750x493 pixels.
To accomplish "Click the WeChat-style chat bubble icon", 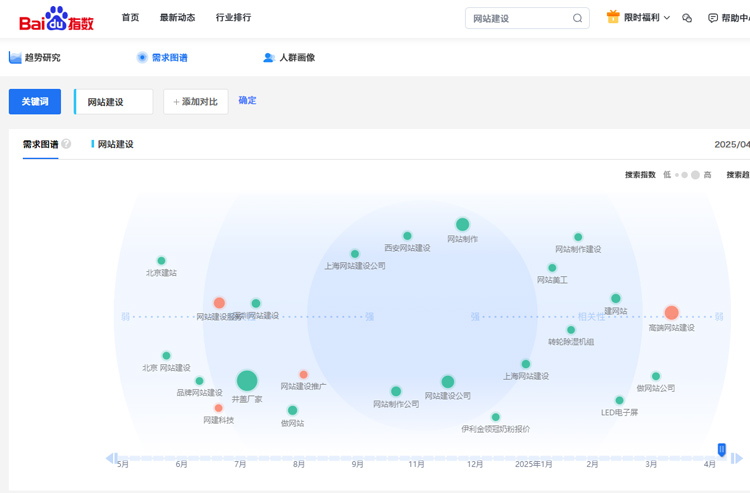I will click(687, 18).
